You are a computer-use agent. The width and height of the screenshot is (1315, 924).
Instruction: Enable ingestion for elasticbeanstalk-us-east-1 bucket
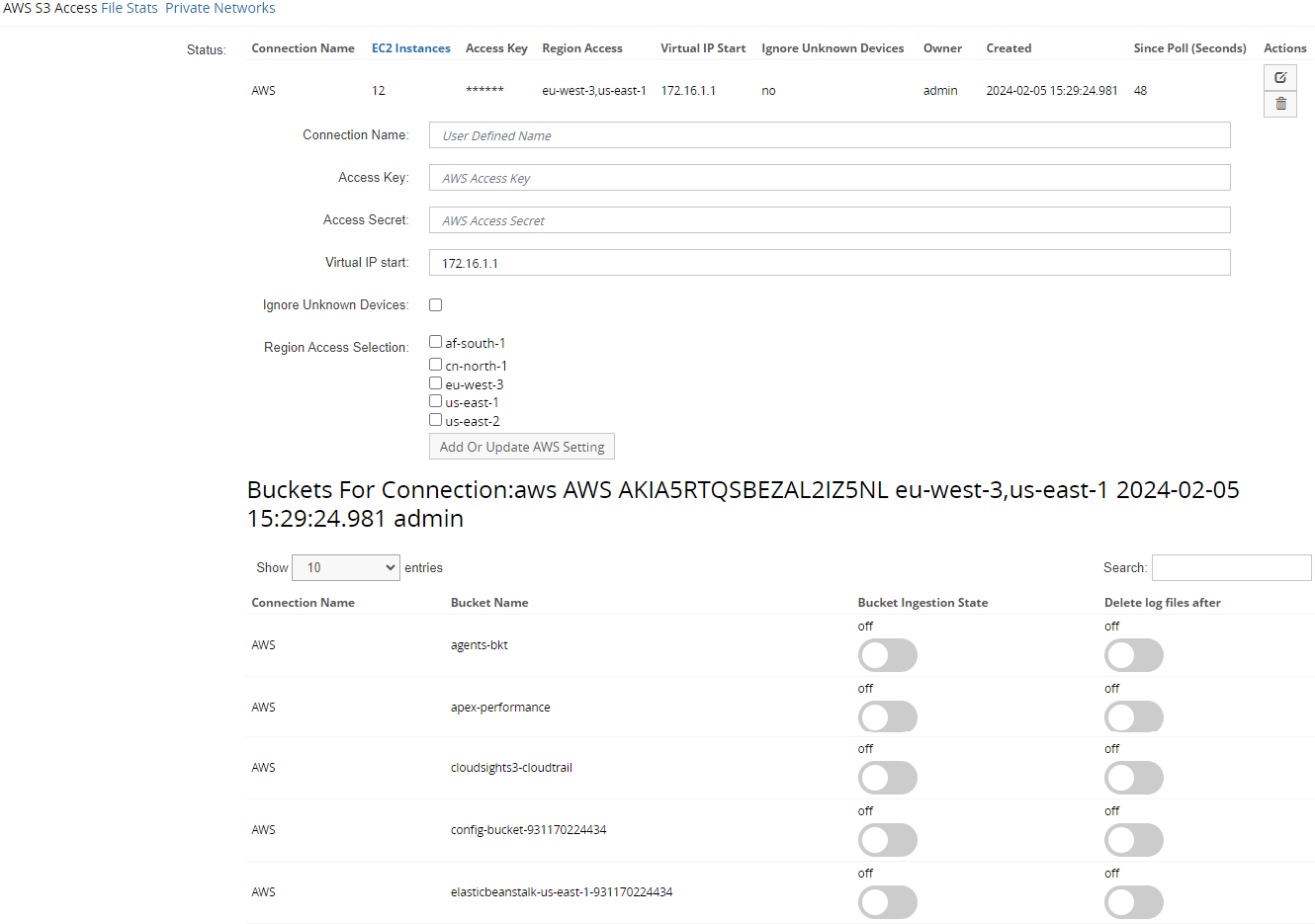click(888, 902)
